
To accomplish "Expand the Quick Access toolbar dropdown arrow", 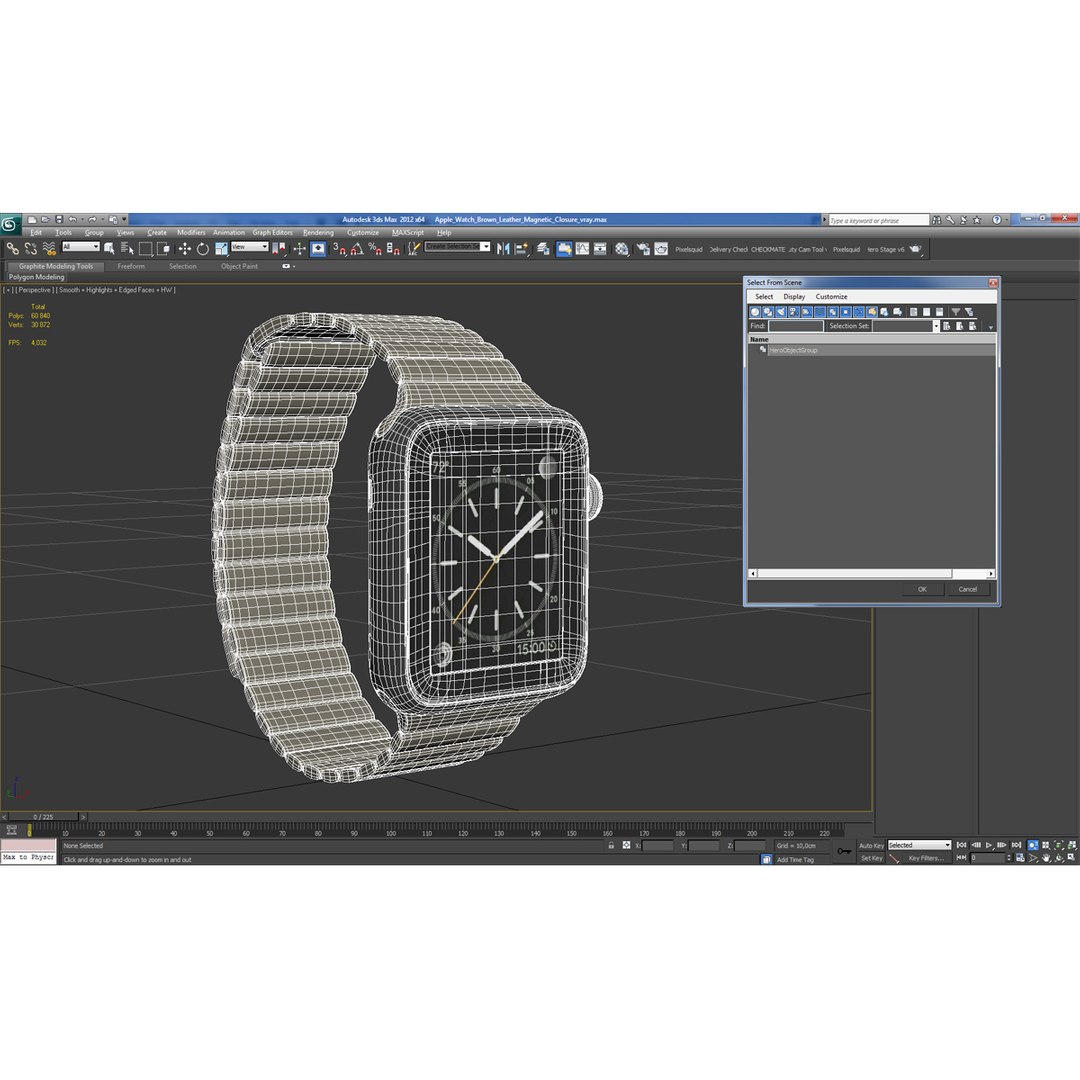I will (125, 220).
